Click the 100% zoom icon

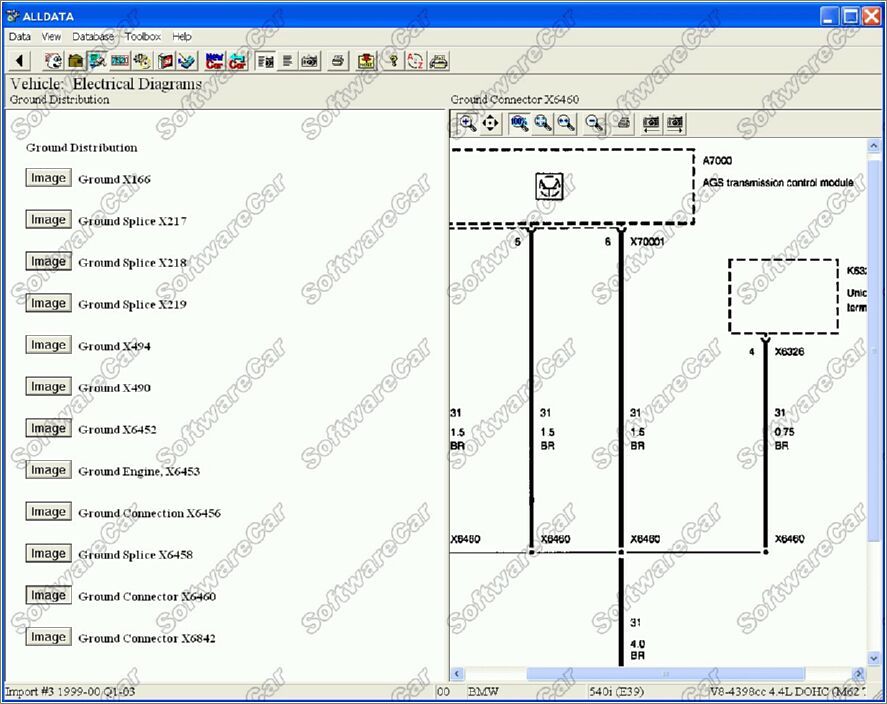(519, 123)
